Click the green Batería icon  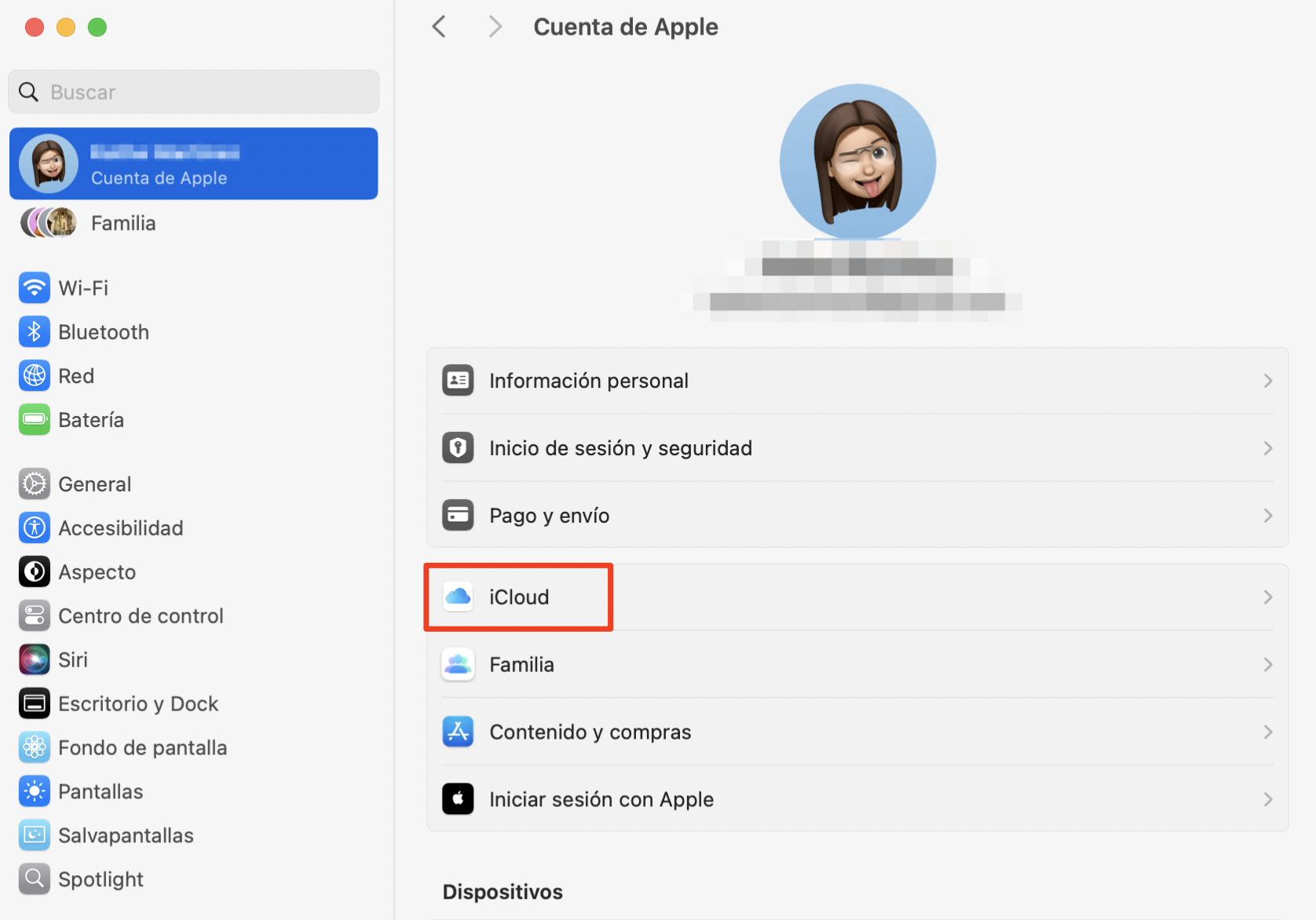pyautogui.click(x=35, y=420)
